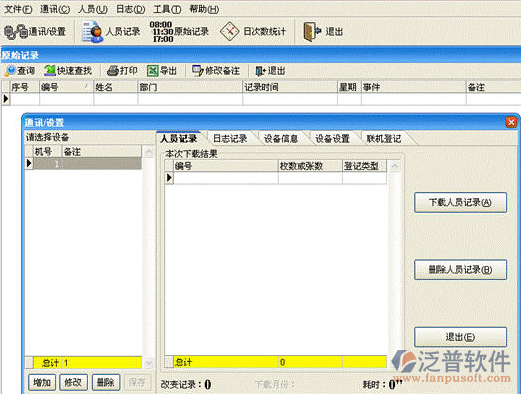
Task: Click the 删除人员记录(B) button
Action: tap(460, 270)
